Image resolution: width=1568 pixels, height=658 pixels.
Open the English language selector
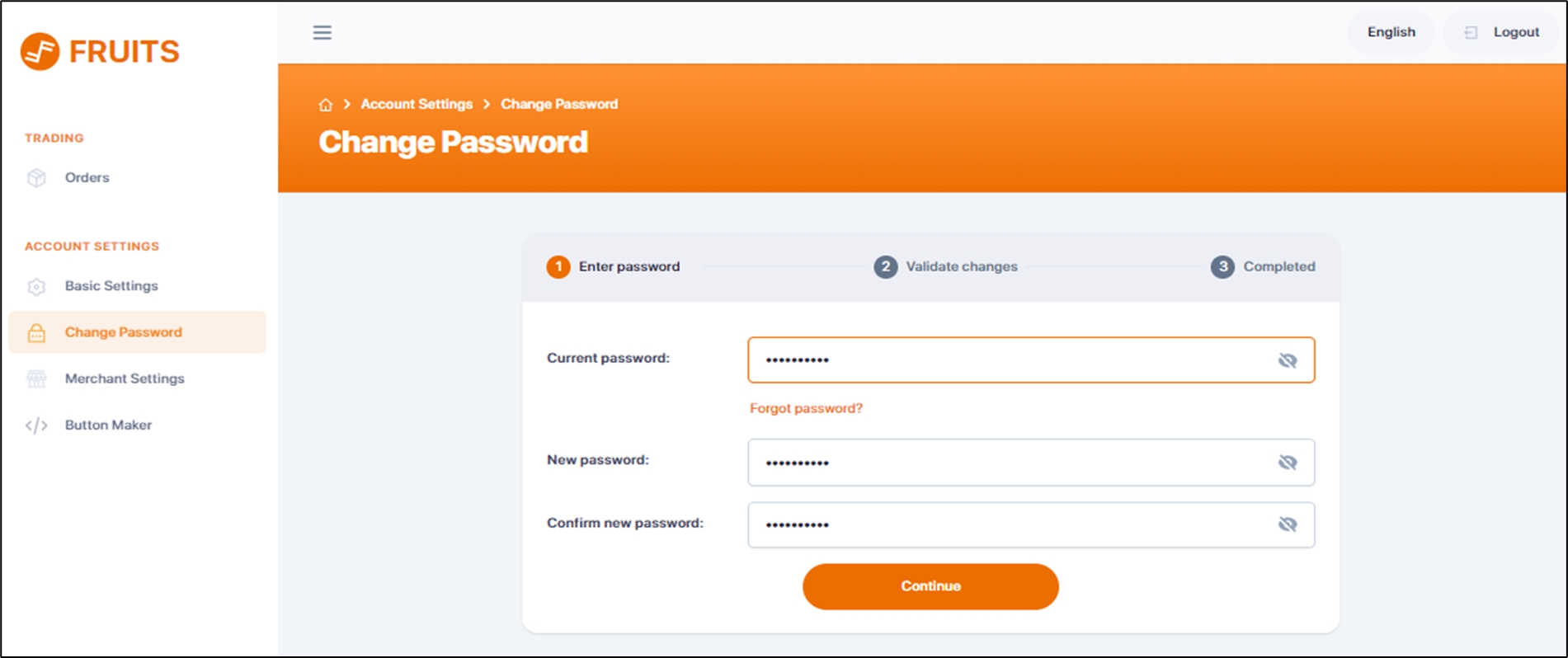1391,32
